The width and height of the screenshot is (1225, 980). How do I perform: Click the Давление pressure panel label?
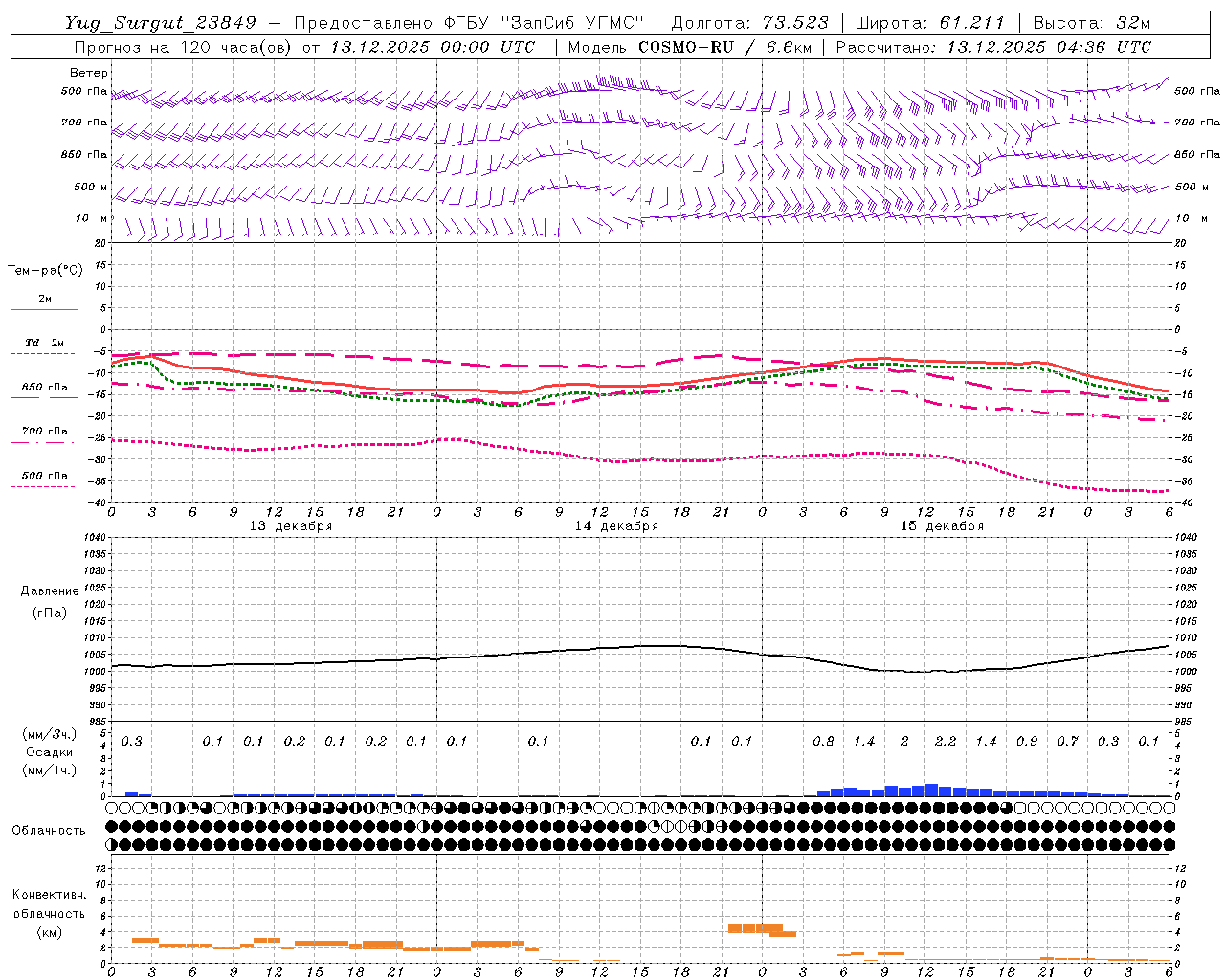pyautogui.click(x=50, y=591)
